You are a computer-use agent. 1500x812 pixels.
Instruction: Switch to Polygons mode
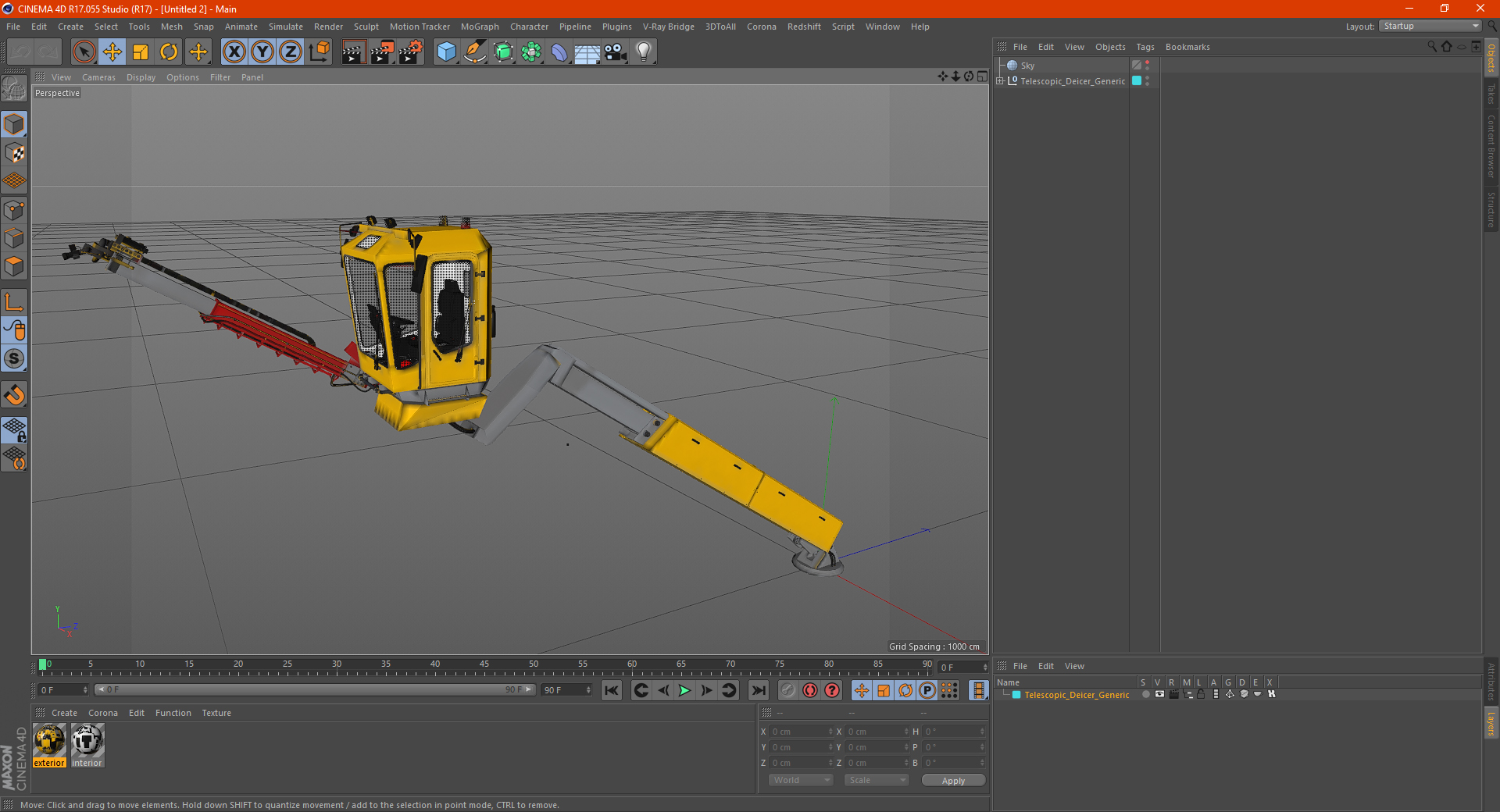[x=14, y=266]
